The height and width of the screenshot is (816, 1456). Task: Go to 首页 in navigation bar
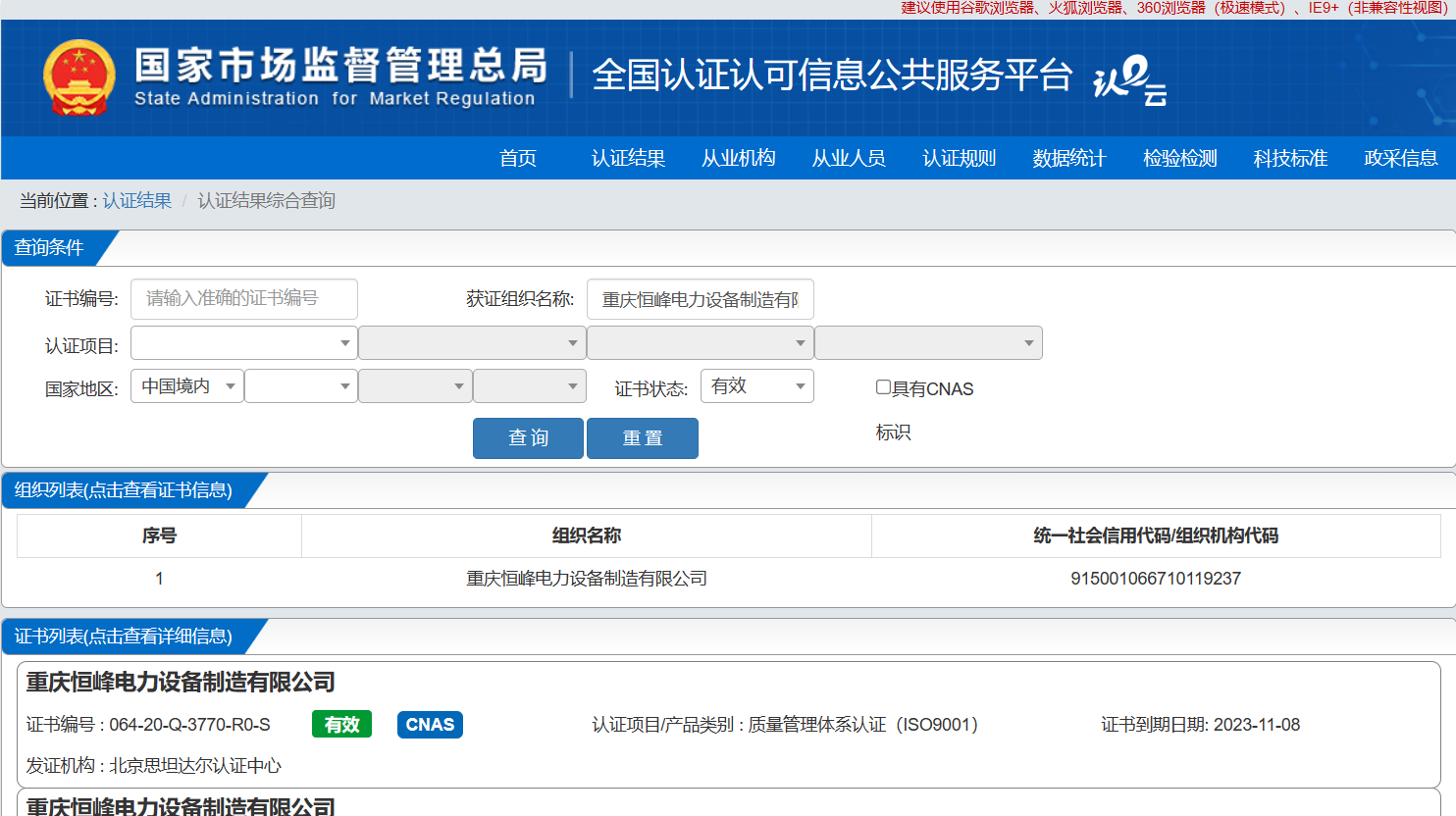tap(518, 158)
